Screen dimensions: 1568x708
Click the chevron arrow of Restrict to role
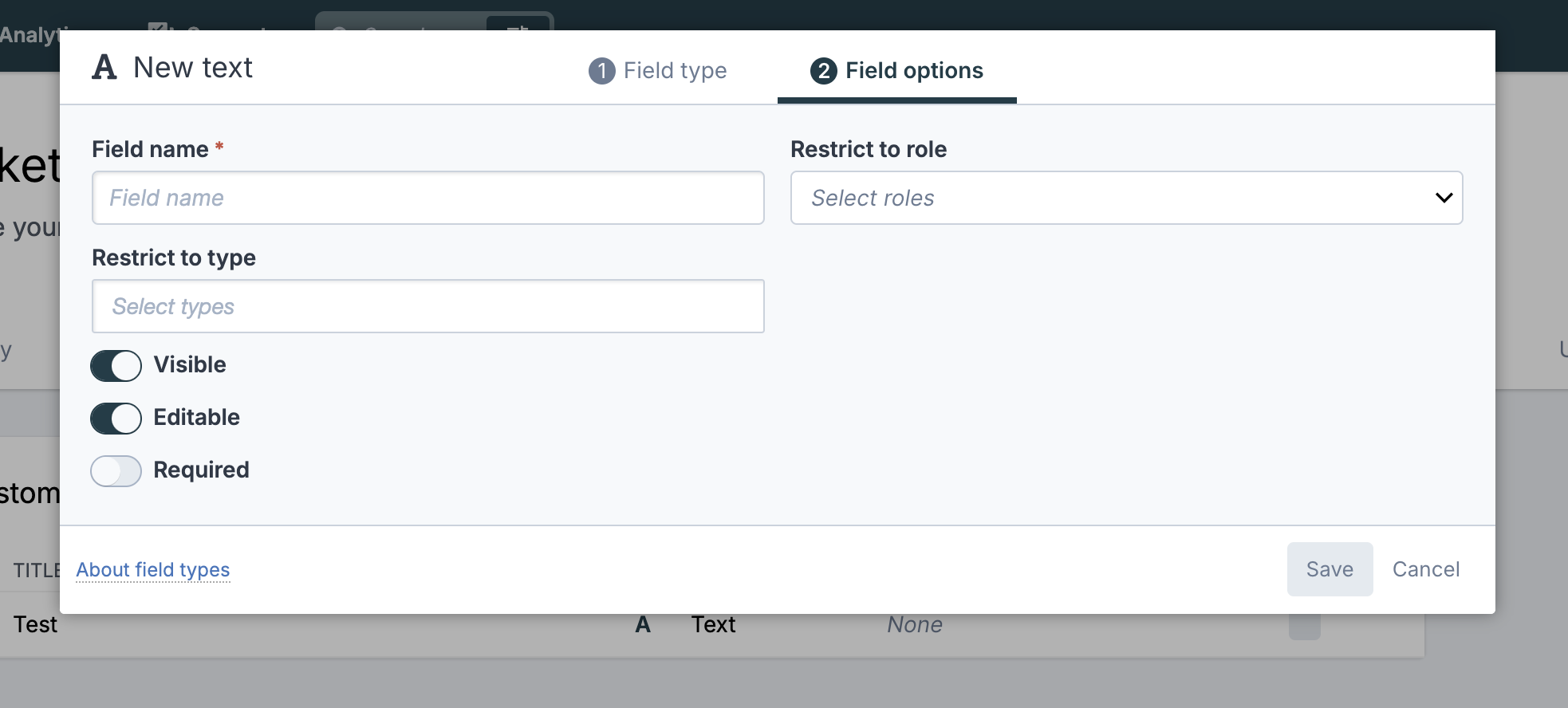coord(1444,198)
